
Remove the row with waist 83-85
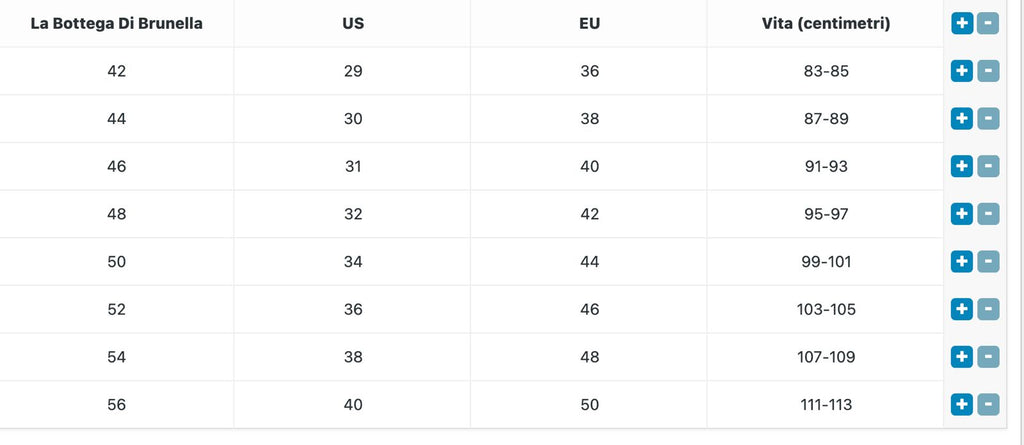(987, 71)
